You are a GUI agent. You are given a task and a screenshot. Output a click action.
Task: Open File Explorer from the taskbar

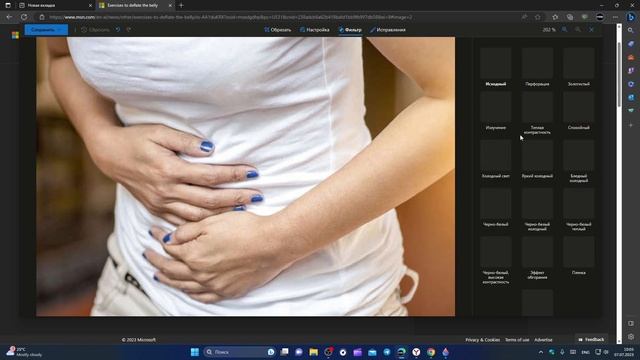tap(313, 352)
